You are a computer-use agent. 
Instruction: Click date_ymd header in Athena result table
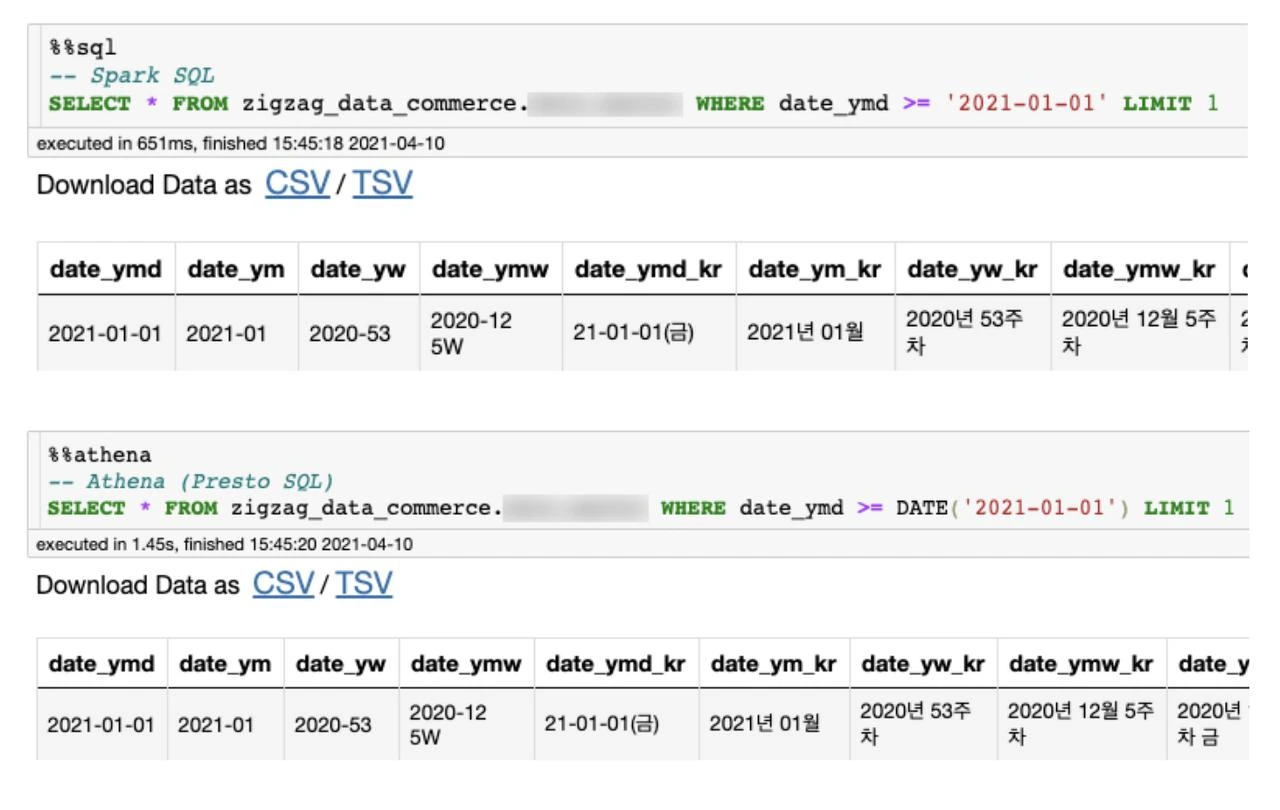tap(102, 664)
